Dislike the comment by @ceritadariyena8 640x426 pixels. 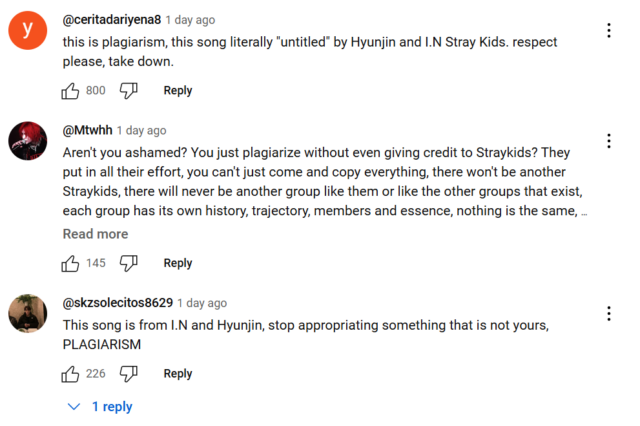pos(128,91)
